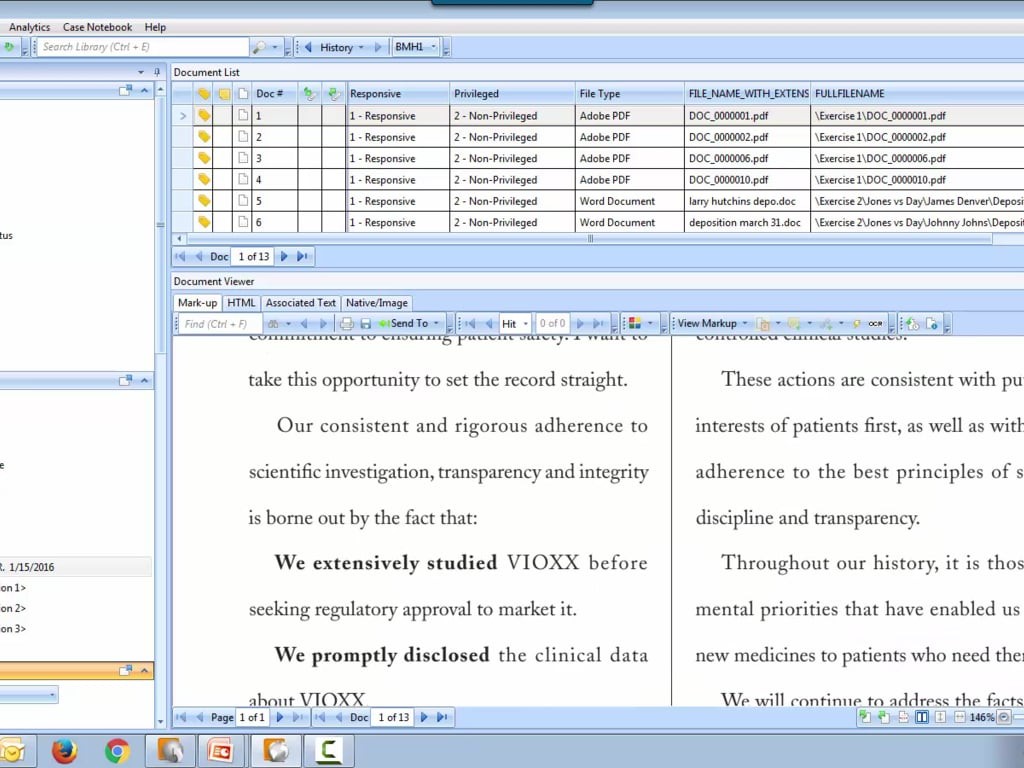Open Firefox from the taskbar

65,751
